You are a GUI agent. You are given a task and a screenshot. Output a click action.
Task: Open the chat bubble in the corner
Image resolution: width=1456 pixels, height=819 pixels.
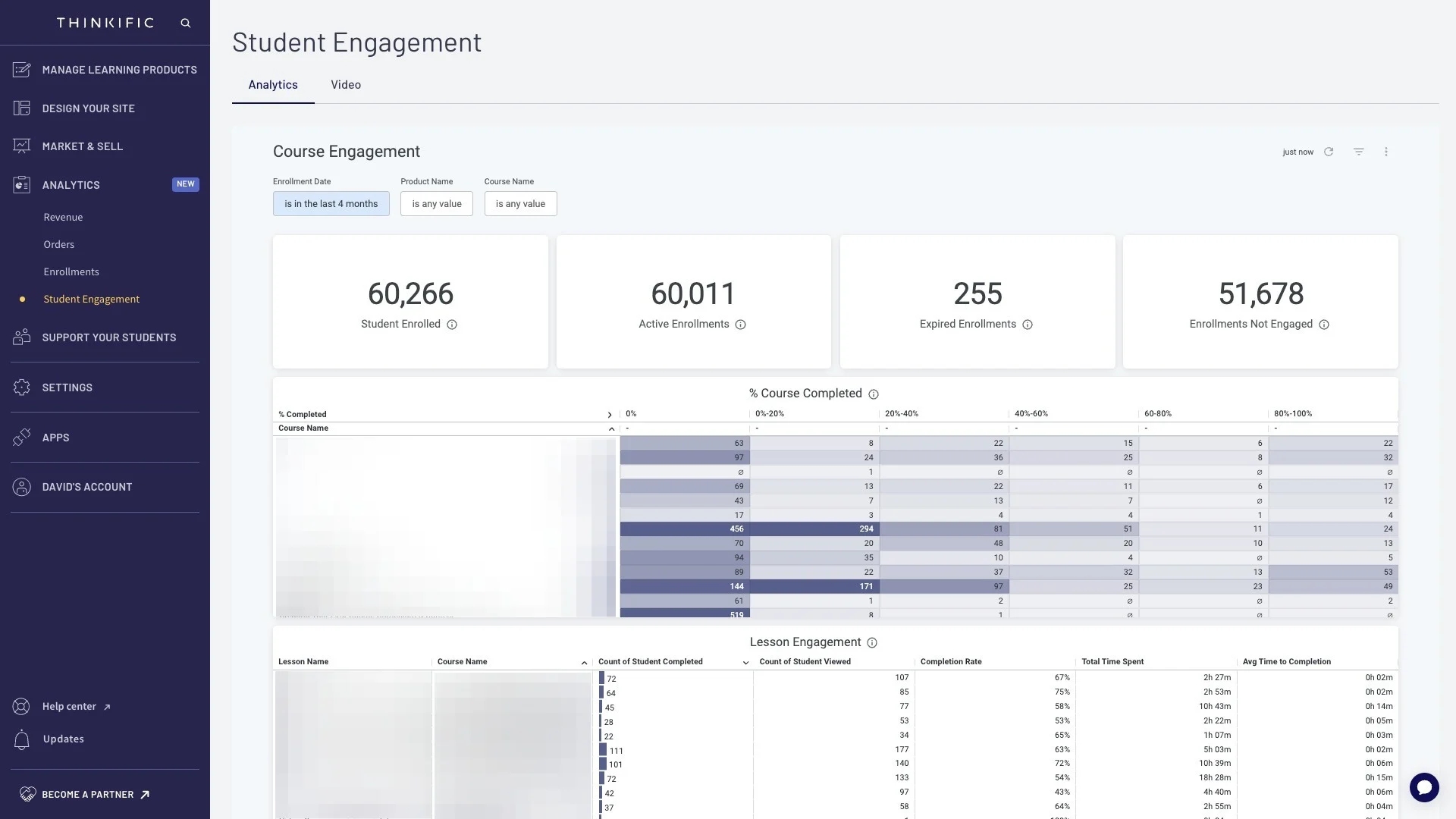(1424, 787)
